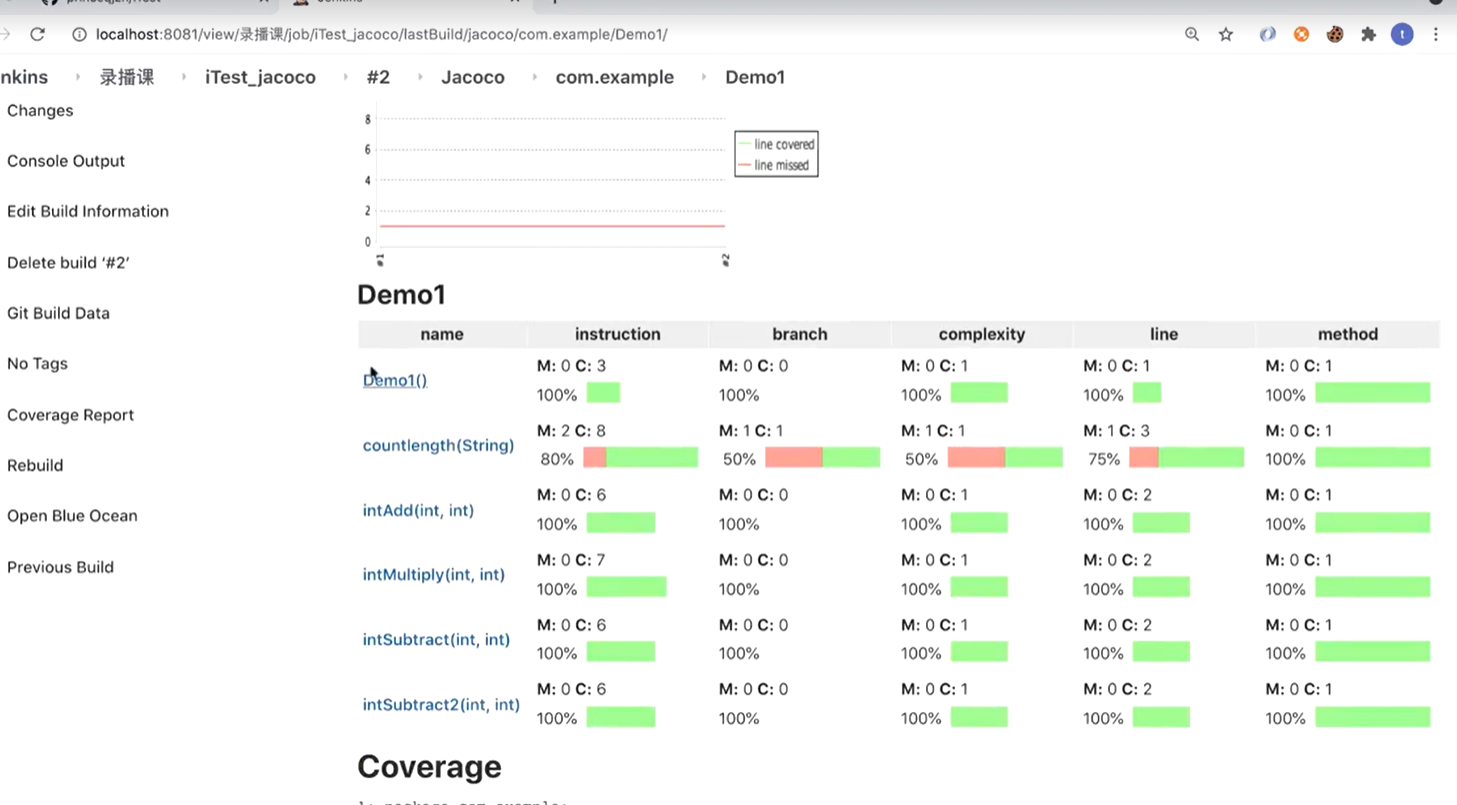1457x805 pixels.
Task: Open the intAdd(int, int) method link
Action: (418, 510)
